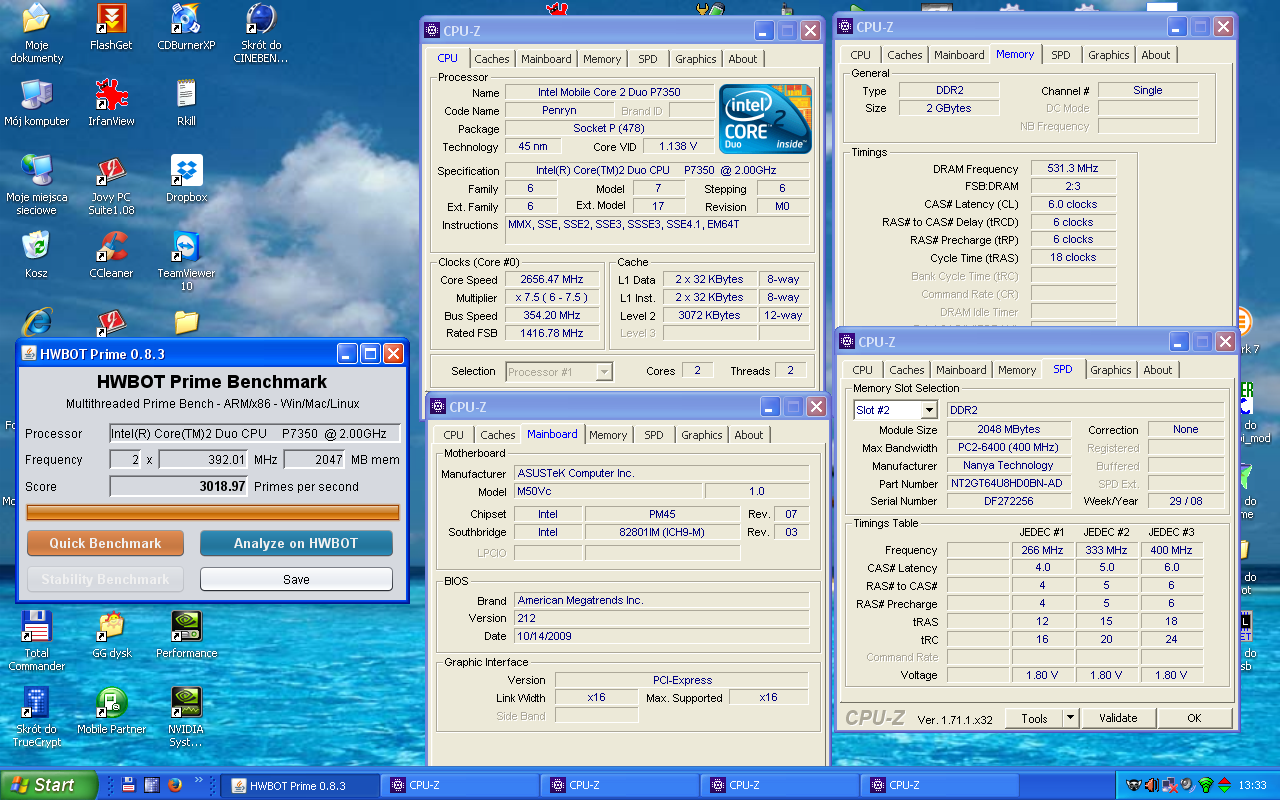Click the FSB:DRAM ratio value 2:3
This screenshot has height=800, width=1280.
tap(1073, 186)
